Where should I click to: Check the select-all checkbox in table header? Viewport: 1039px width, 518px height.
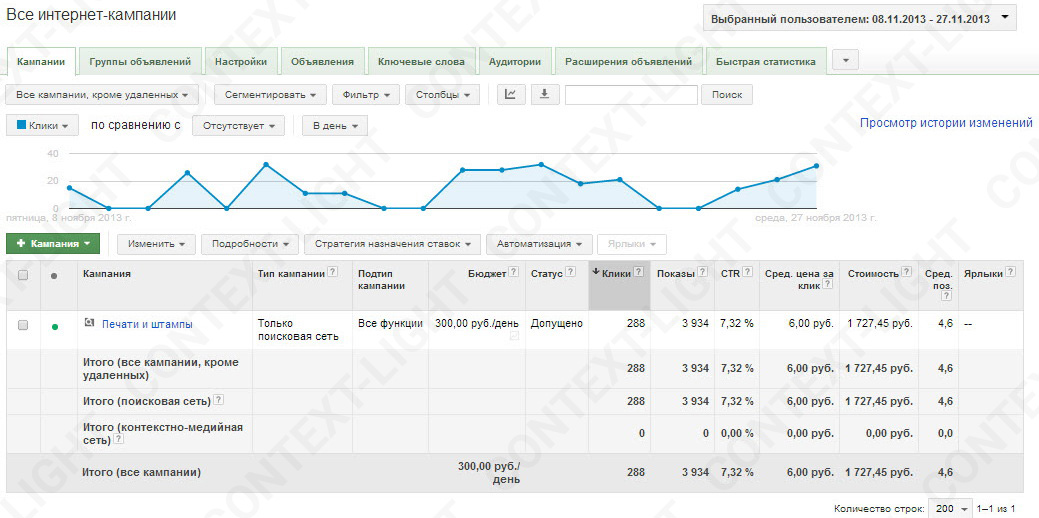23,274
